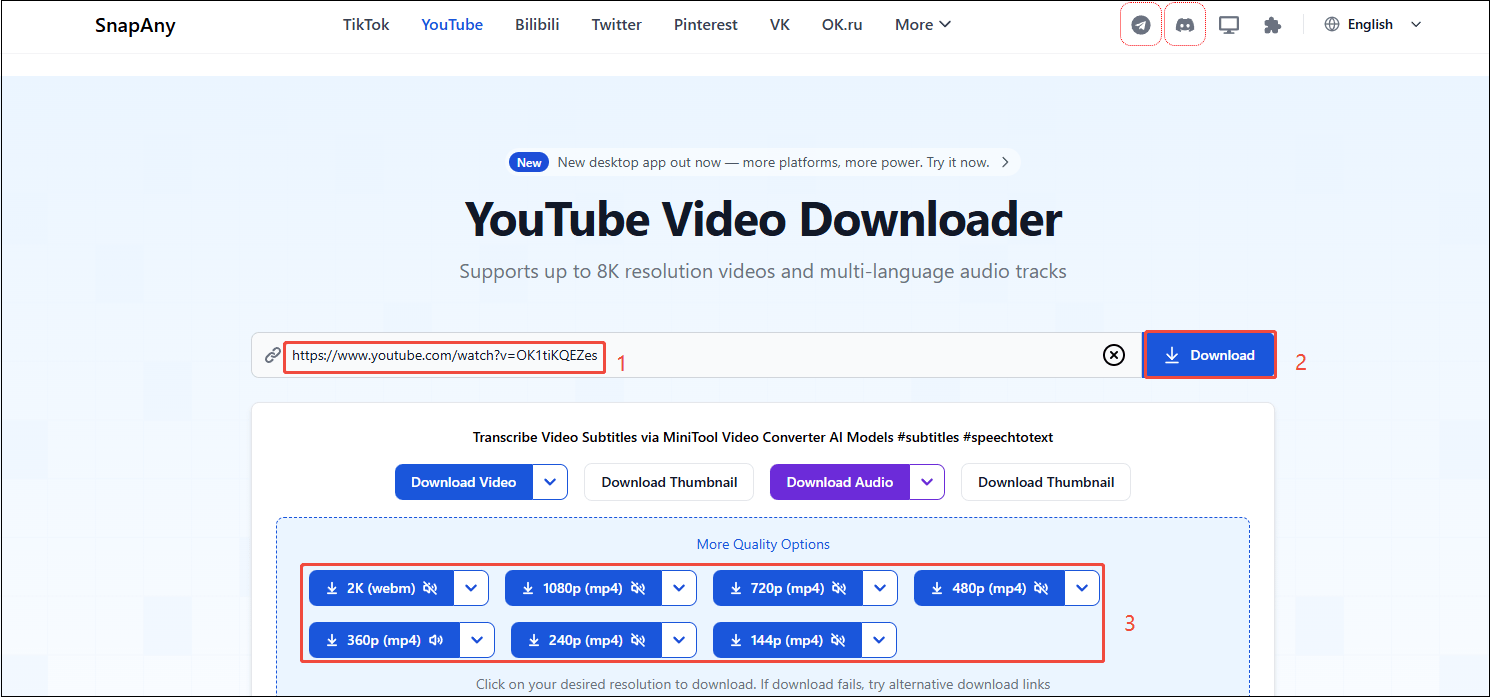Open the Telegram community icon
Viewport: 1490px width, 697px height.
1140,24
